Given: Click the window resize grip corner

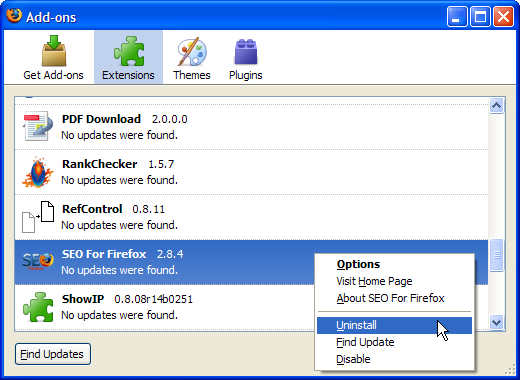Looking at the screenshot, I should click(x=510, y=370).
